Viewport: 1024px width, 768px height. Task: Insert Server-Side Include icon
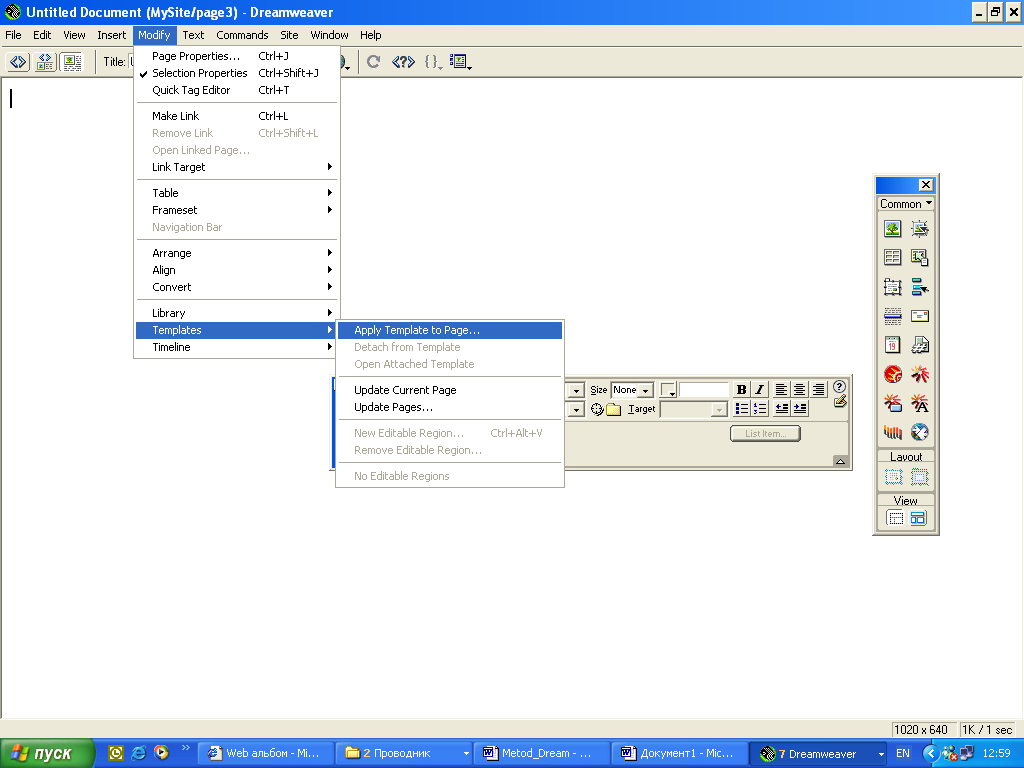[x=920, y=345]
